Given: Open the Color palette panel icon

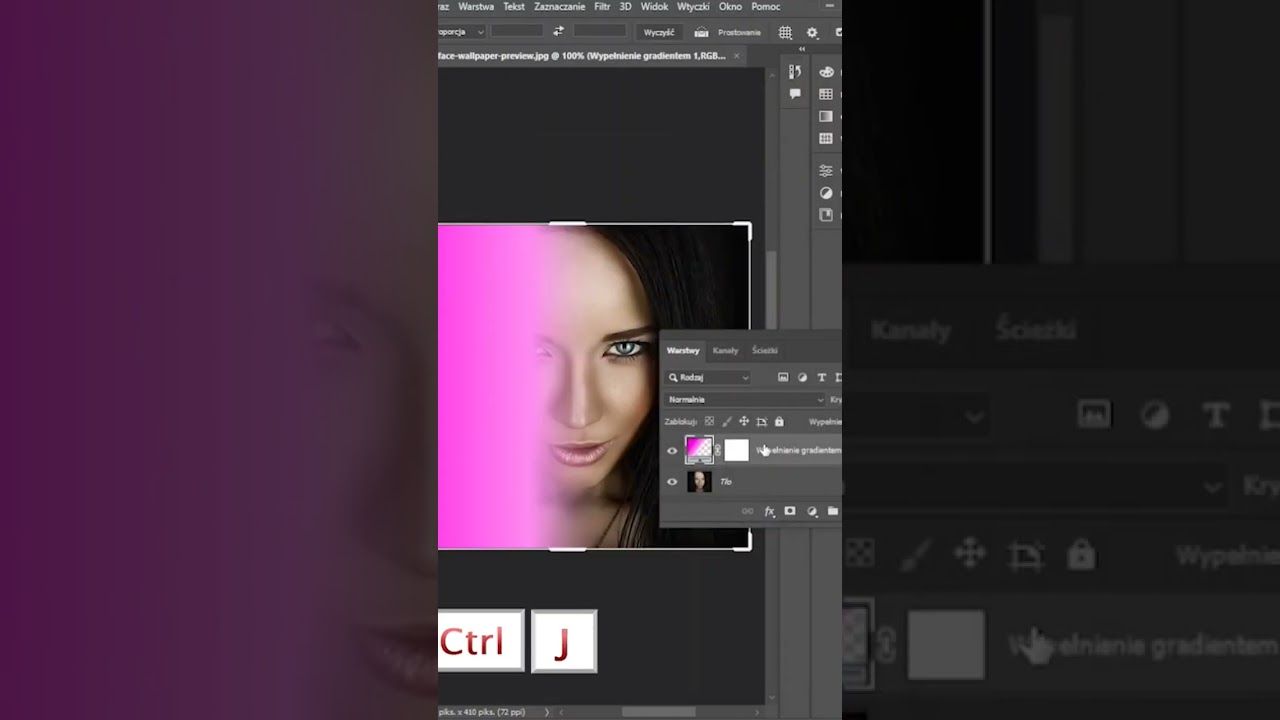Looking at the screenshot, I should [826, 72].
